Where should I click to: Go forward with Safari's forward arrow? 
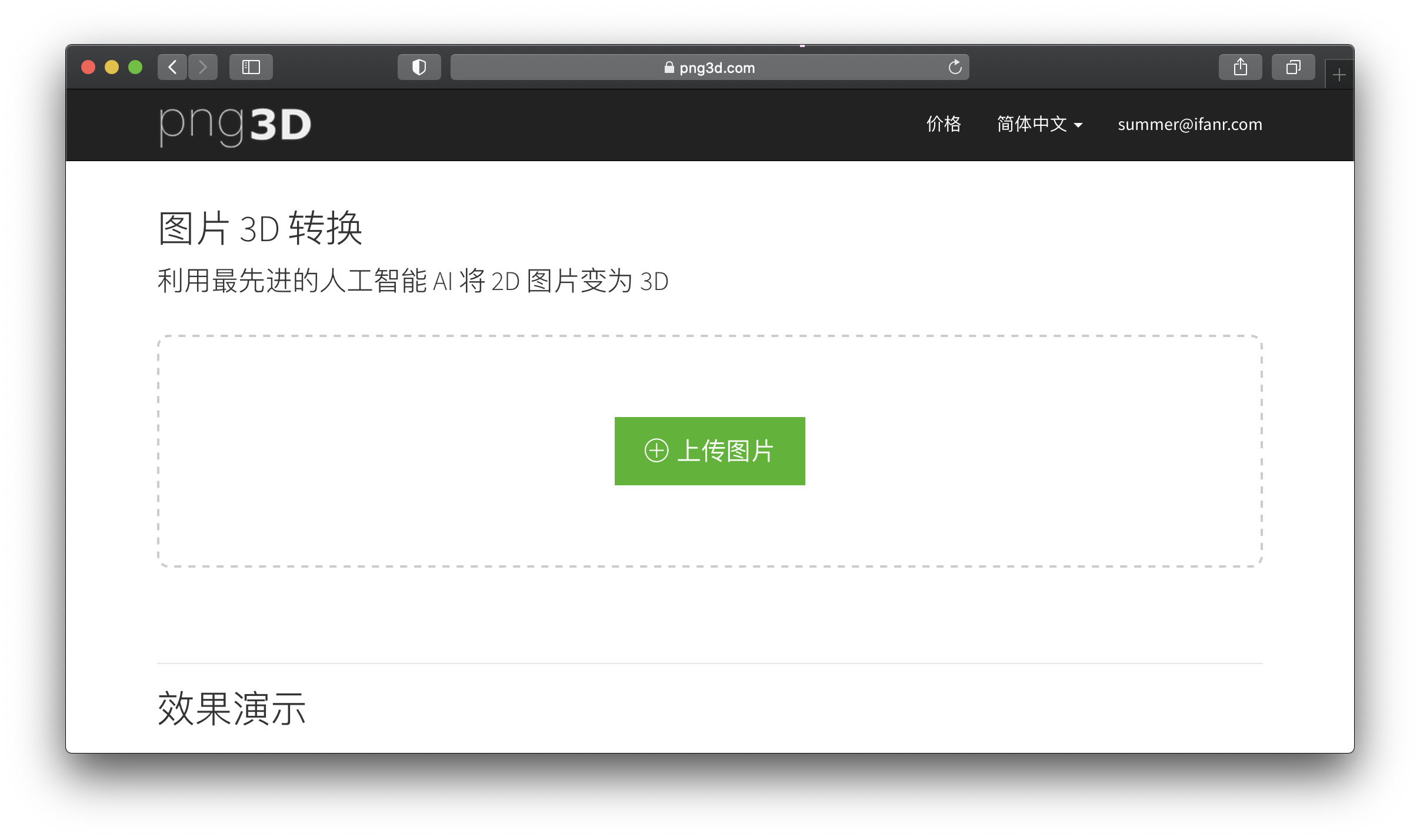pyautogui.click(x=203, y=67)
